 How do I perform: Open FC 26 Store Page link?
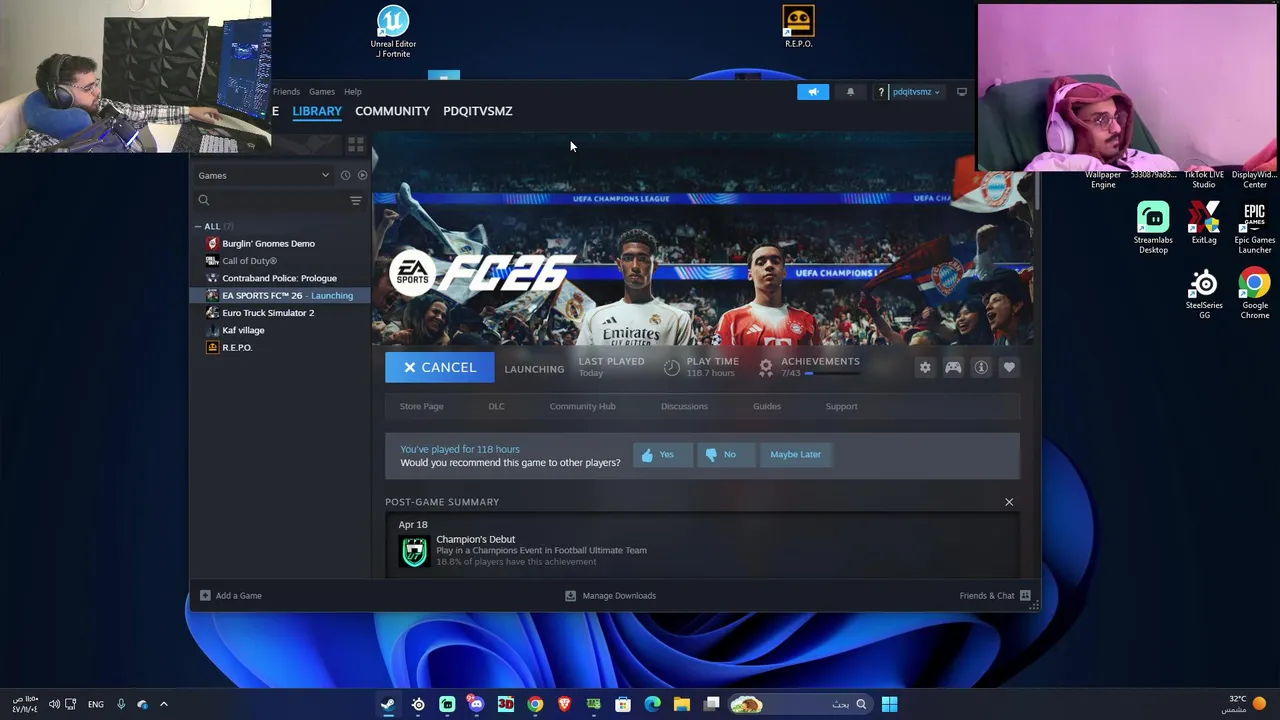click(421, 406)
